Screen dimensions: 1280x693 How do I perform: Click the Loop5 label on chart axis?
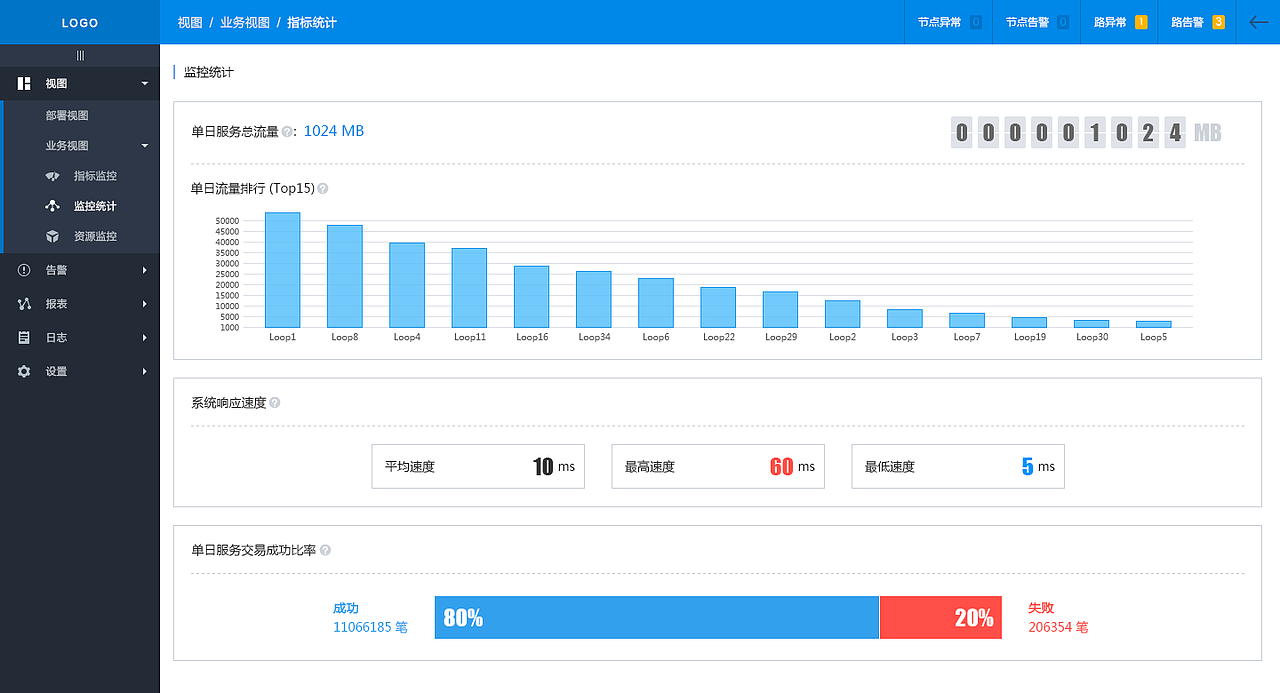[x=1153, y=337]
